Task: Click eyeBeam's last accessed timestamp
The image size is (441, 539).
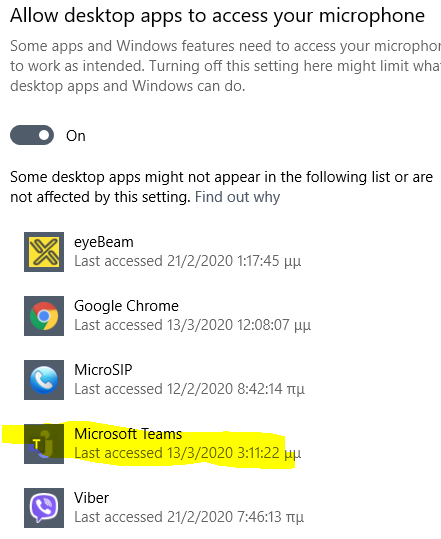Action: tap(188, 261)
